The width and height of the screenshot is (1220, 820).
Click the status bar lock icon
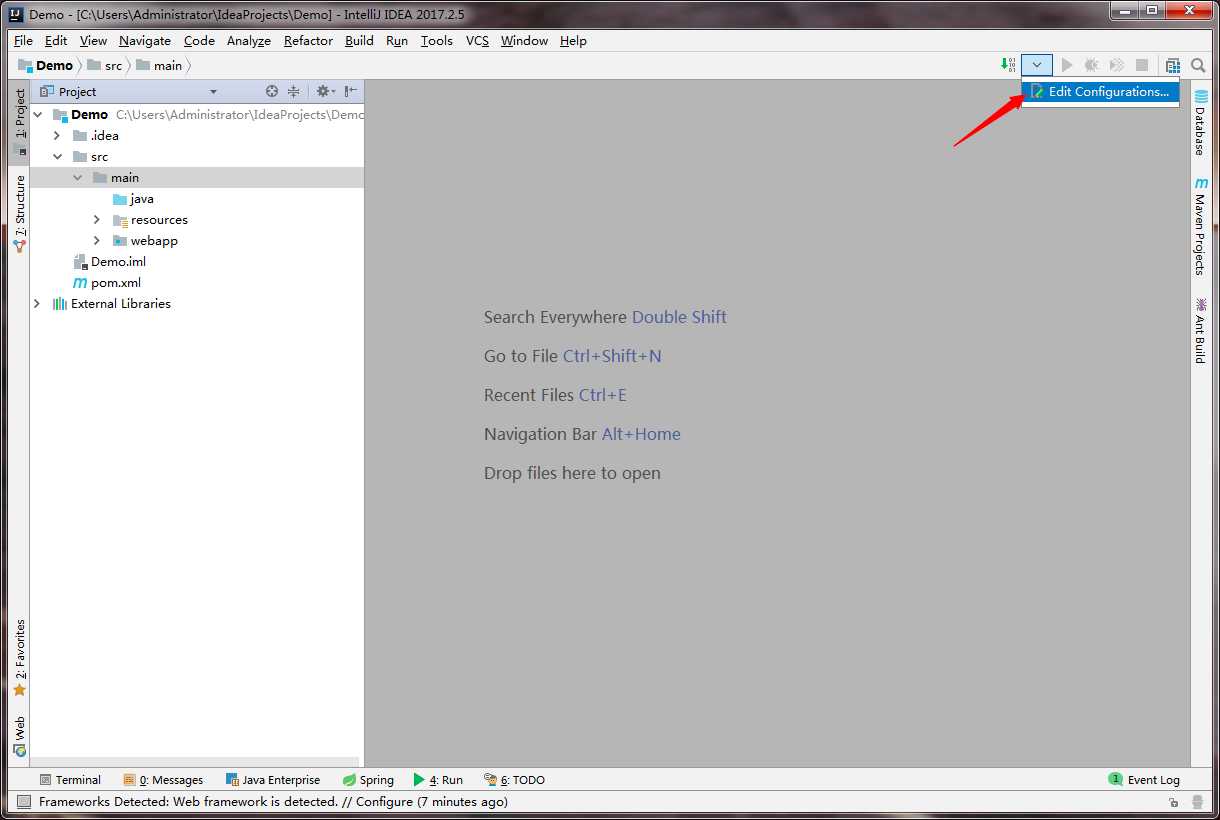(x=1174, y=802)
